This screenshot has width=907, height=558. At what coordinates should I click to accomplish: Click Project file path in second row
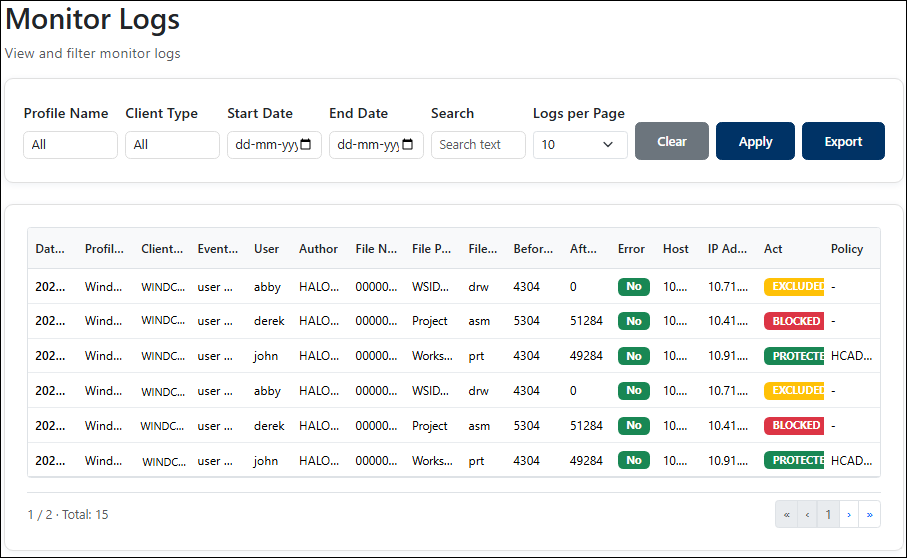pos(430,321)
